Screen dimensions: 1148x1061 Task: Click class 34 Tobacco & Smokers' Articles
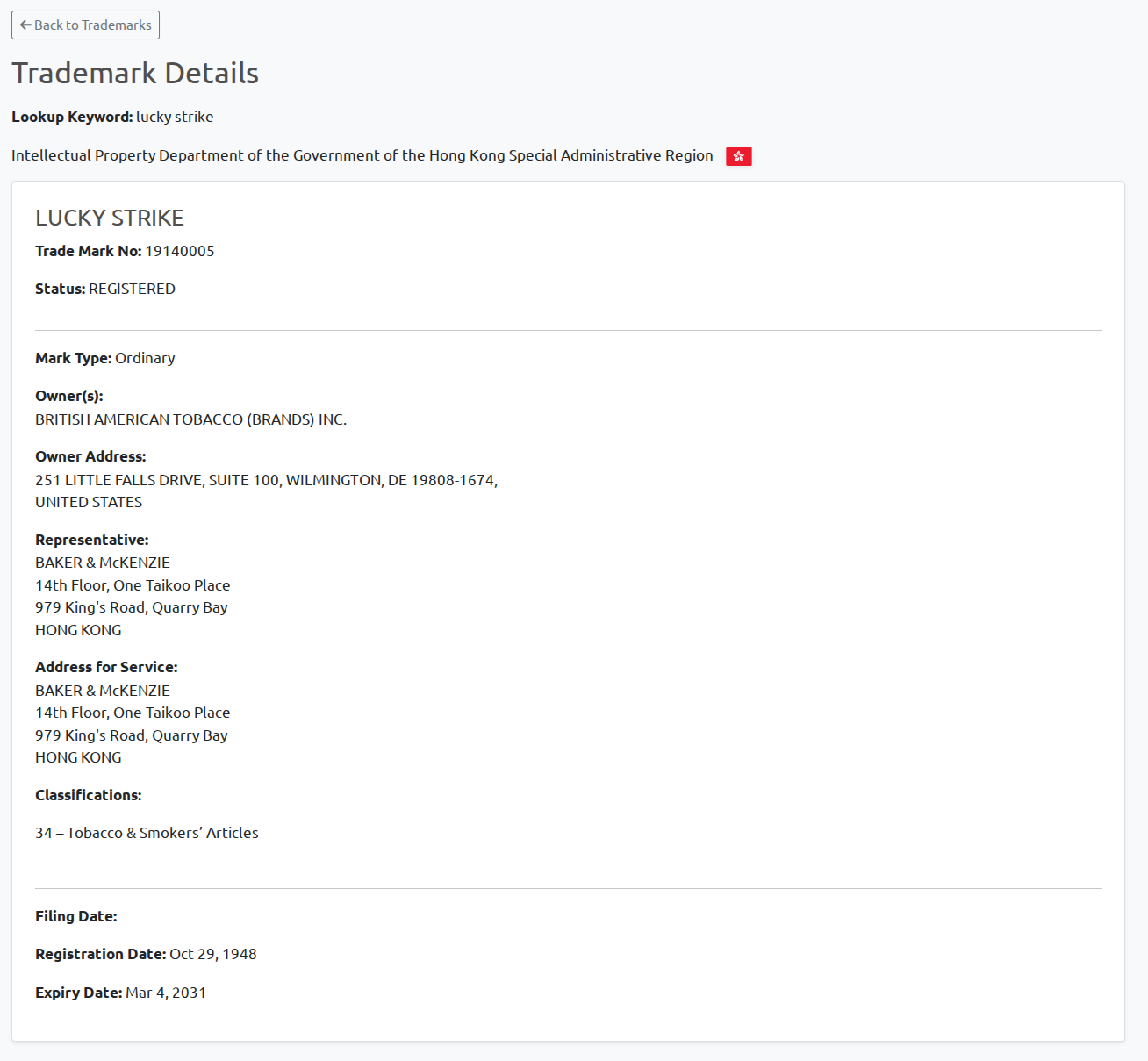point(147,833)
